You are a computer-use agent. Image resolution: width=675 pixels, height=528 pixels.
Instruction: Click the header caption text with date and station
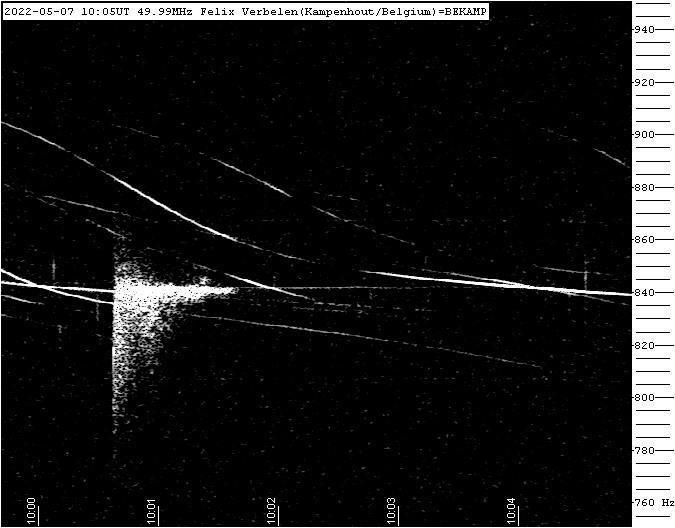(x=245, y=12)
